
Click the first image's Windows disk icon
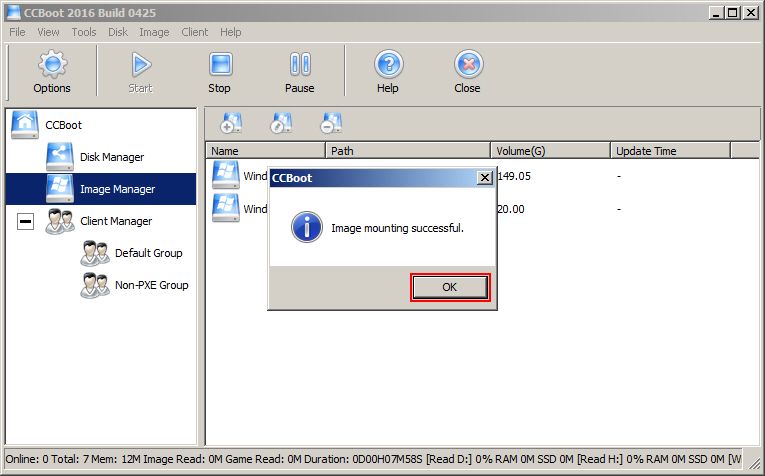pos(226,175)
